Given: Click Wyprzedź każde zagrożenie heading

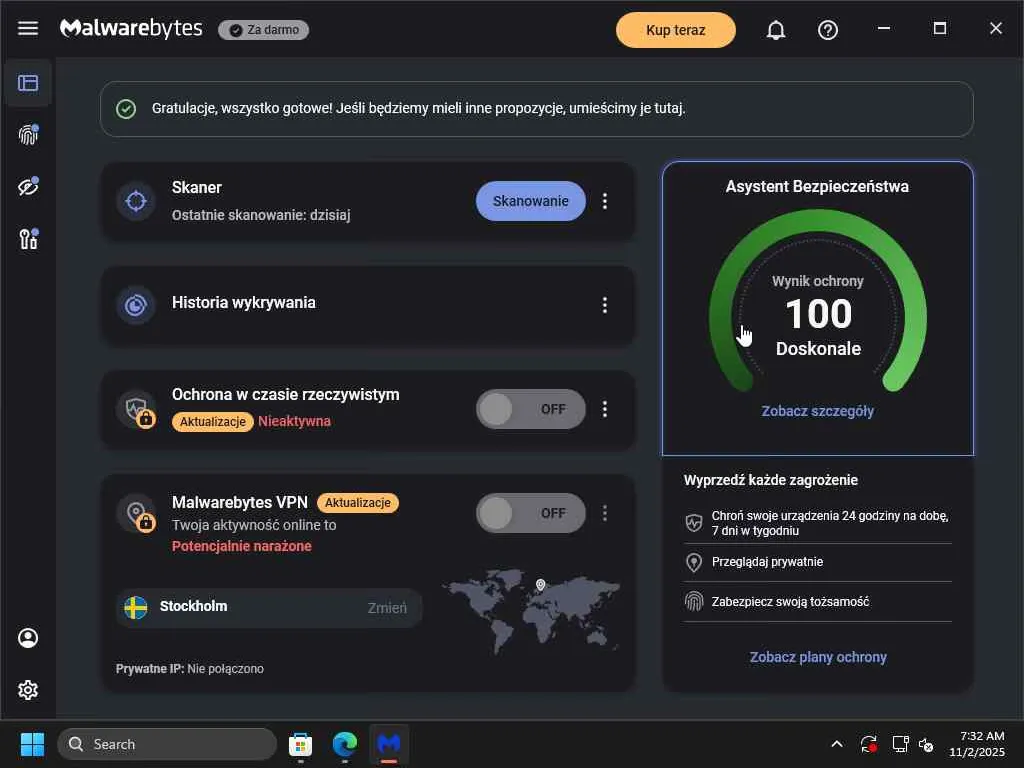Looking at the screenshot, I should (x=771, y=480).
